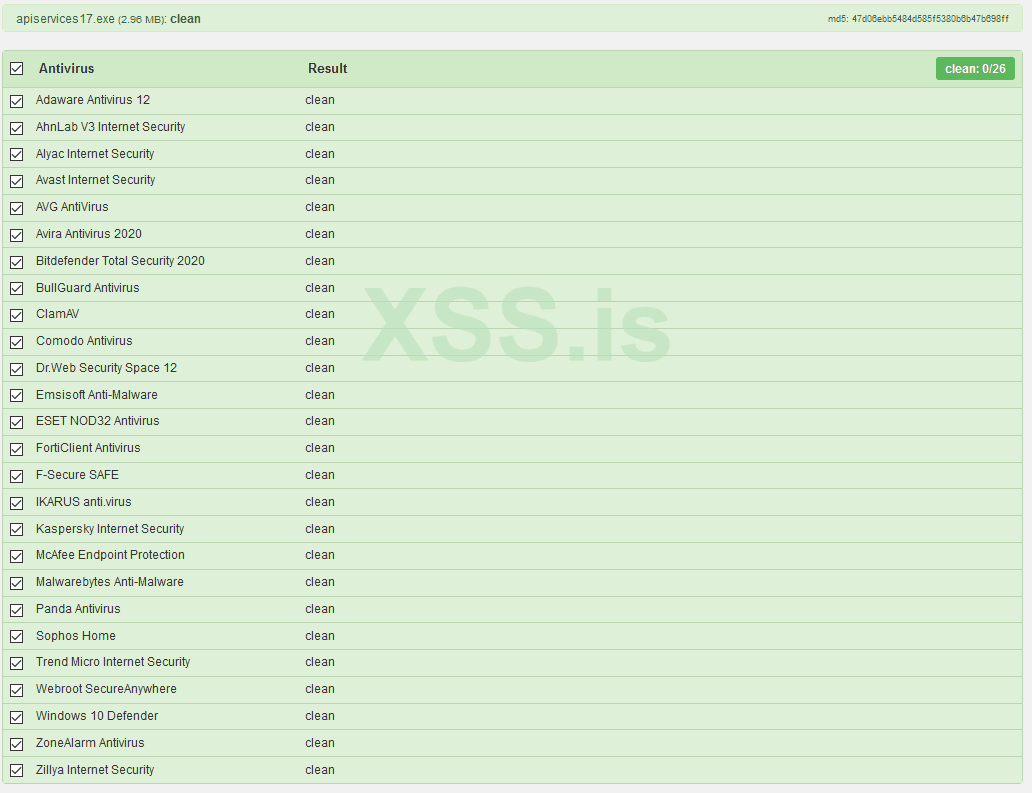1032x793 pixels.
Task: Toggle the Windows 10 Defender checkbox
Action: click(16, 717)
